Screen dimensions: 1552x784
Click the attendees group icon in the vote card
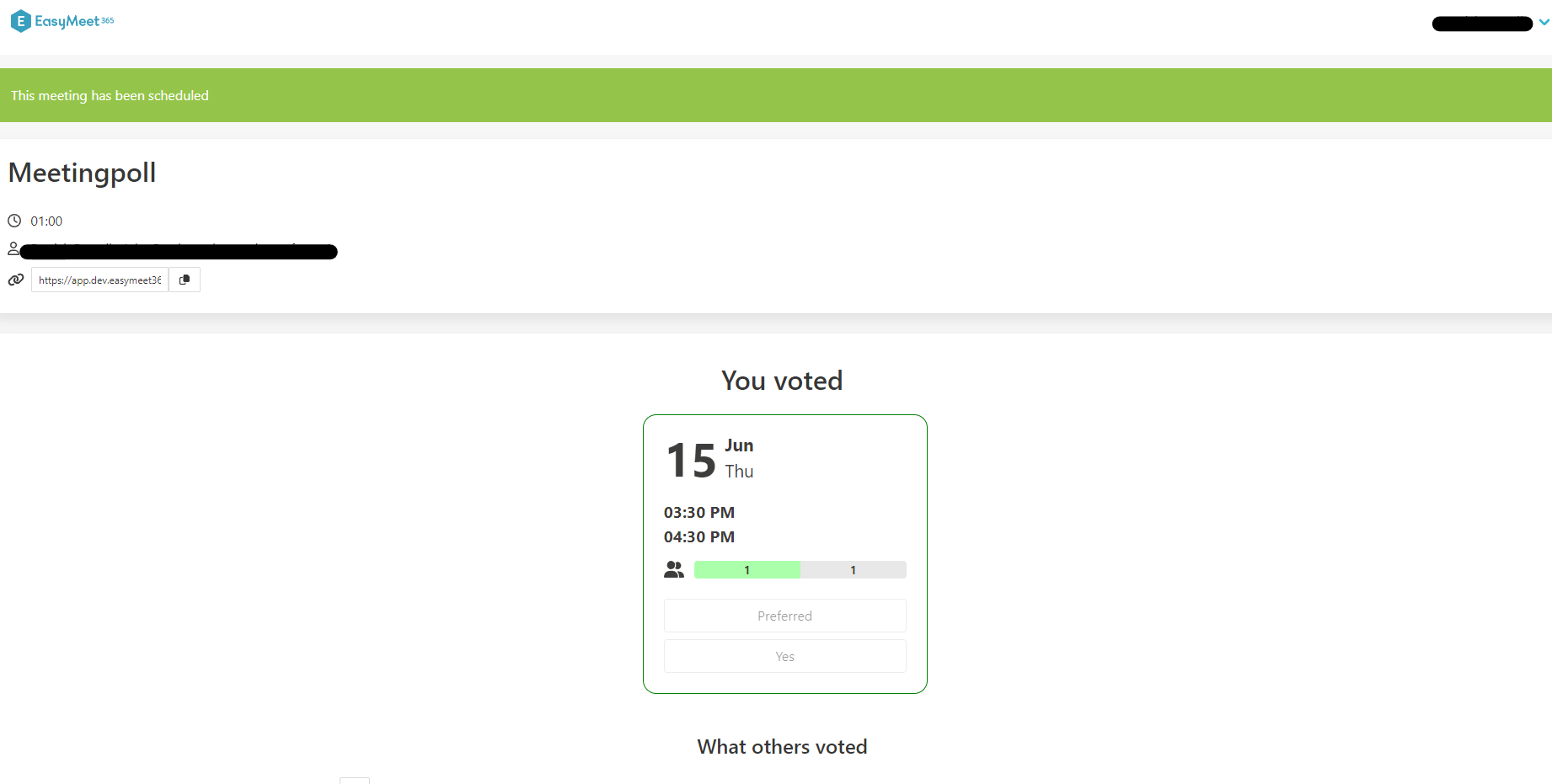point(674,570)
